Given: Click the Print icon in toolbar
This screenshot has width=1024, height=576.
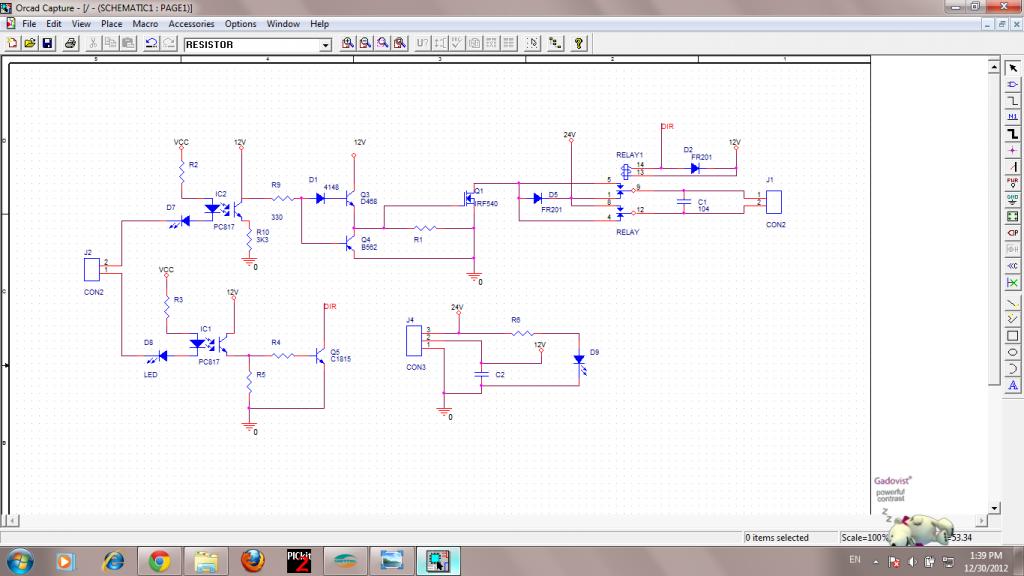Looking at the screenshot, I should coord(71,44).
